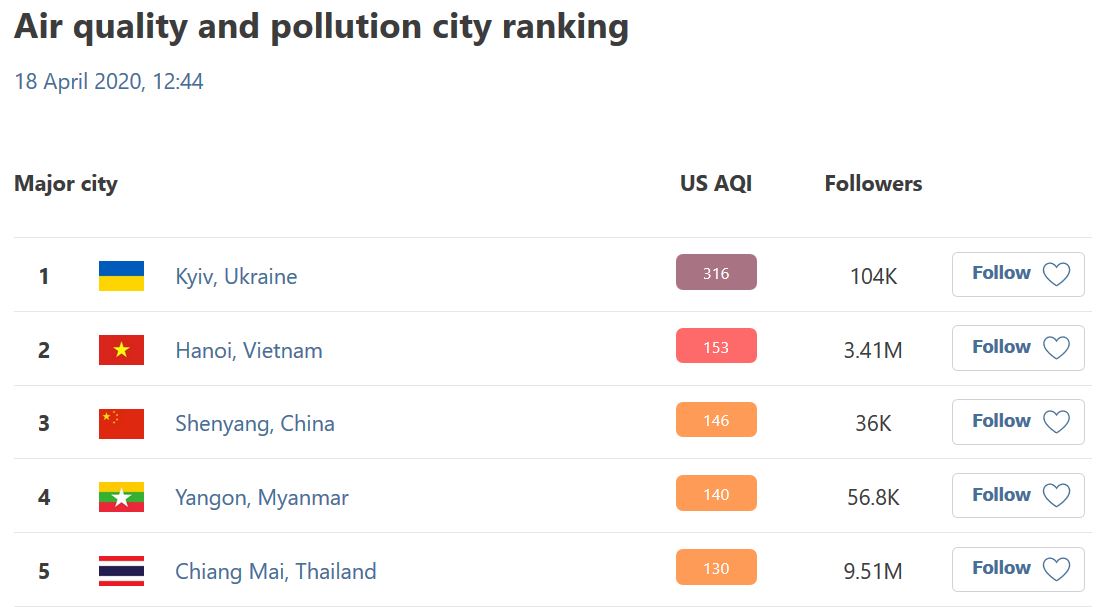1102x607 pixels.
Task: Open the Hanoi, Vietnam city link
Action: [x=249, y=351]
